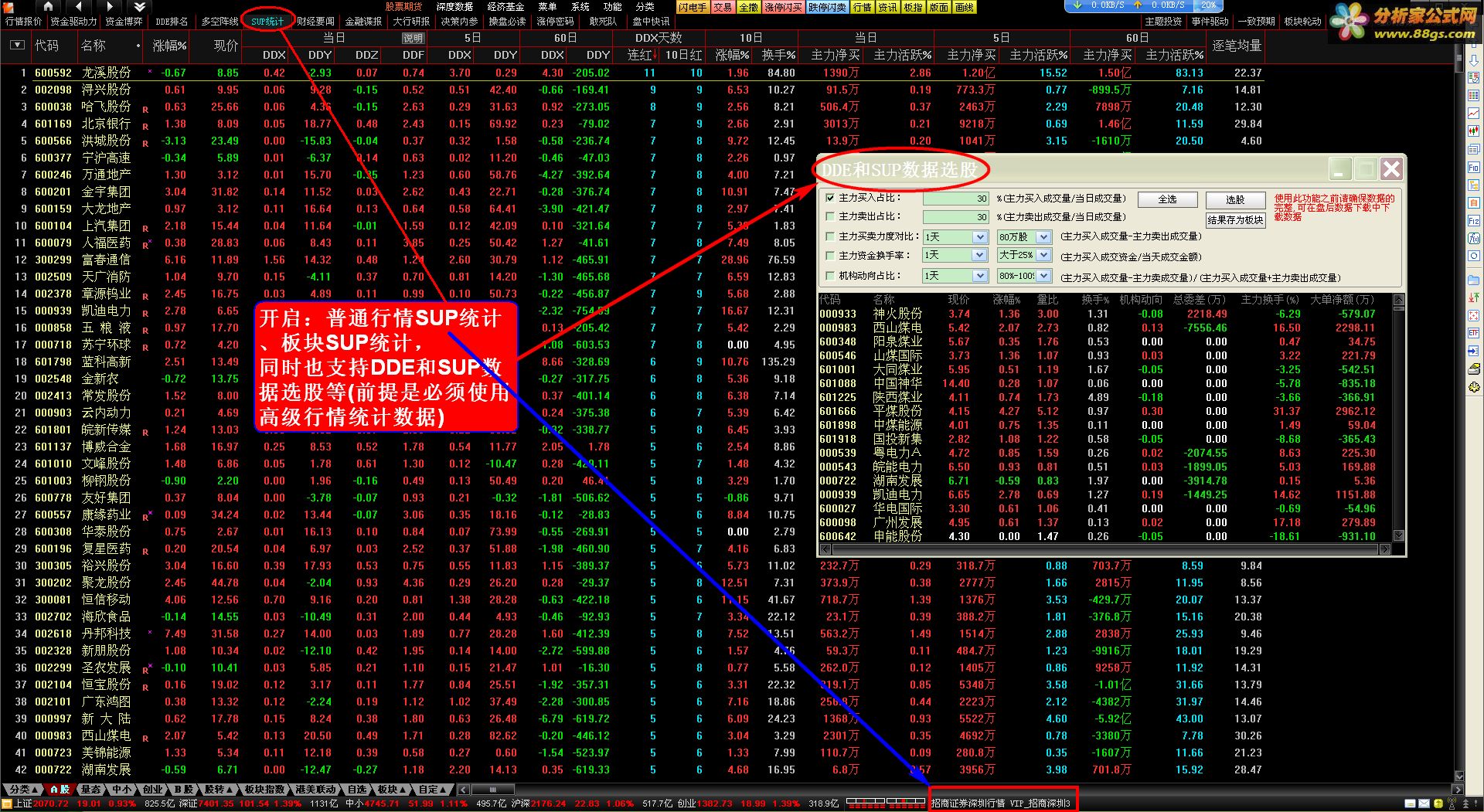Click the download arrow icon in right sidebar
Viewport: 1484px width, 812px height.
click(x=1474, y=61)
